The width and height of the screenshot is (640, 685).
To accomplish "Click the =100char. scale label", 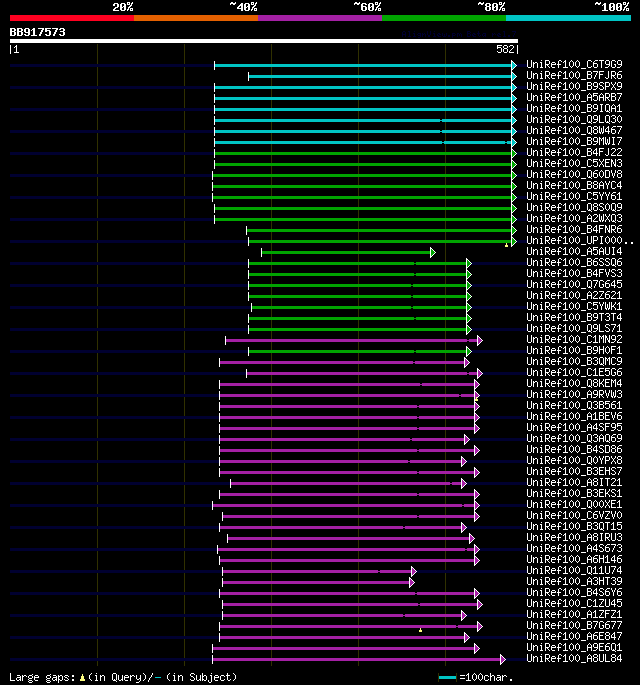I will [486, 678].
